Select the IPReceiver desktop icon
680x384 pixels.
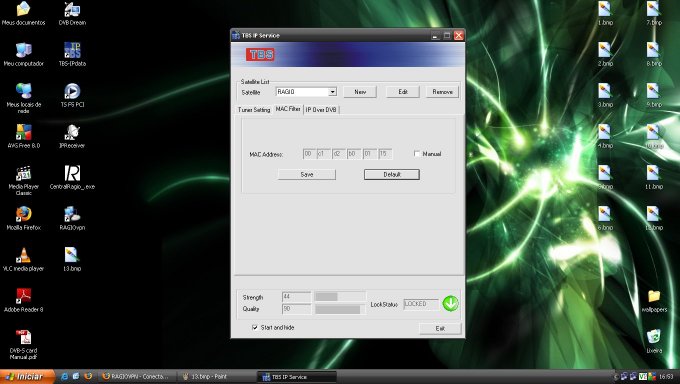[x=72, y=136]
